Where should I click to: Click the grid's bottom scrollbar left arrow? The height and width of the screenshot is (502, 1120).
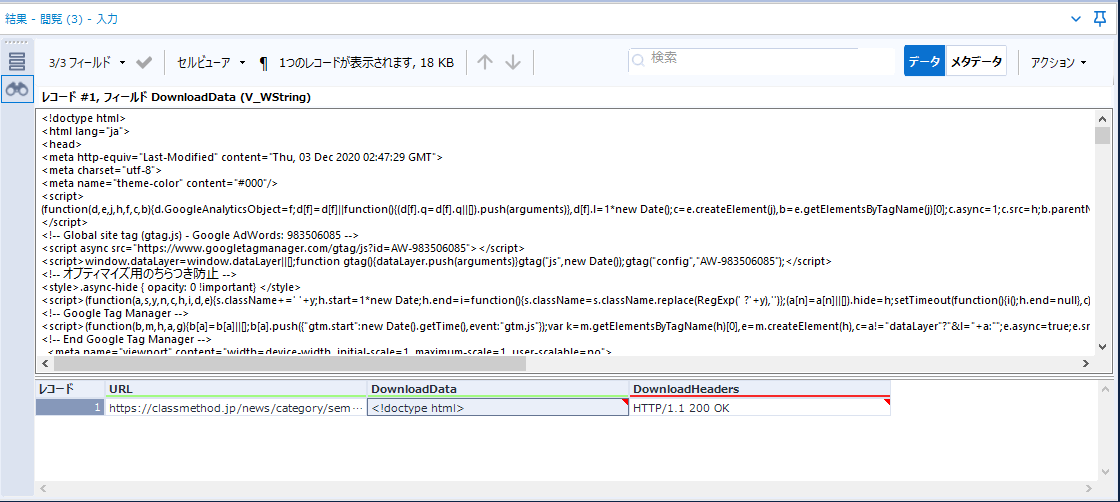[x=44, y=489]
